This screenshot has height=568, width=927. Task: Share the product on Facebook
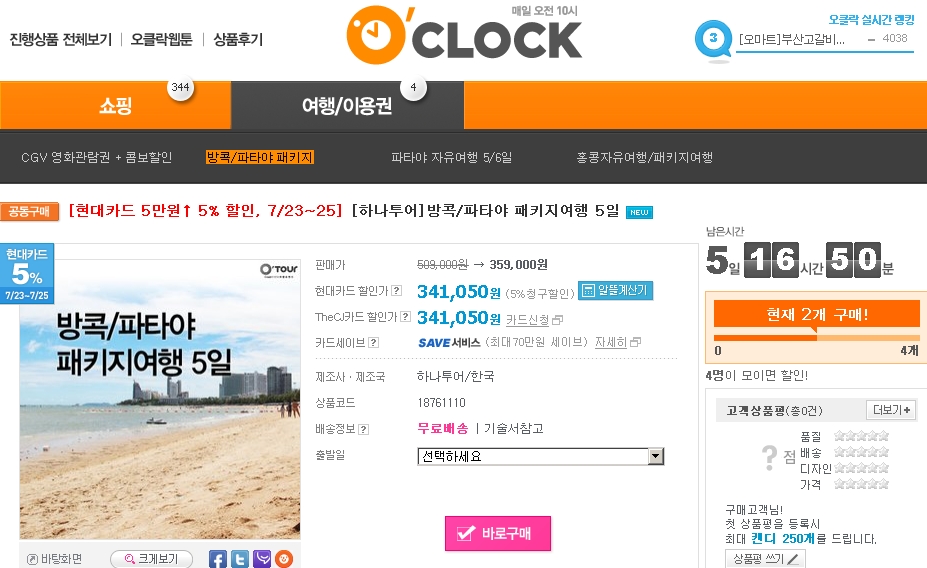(218, 559)
